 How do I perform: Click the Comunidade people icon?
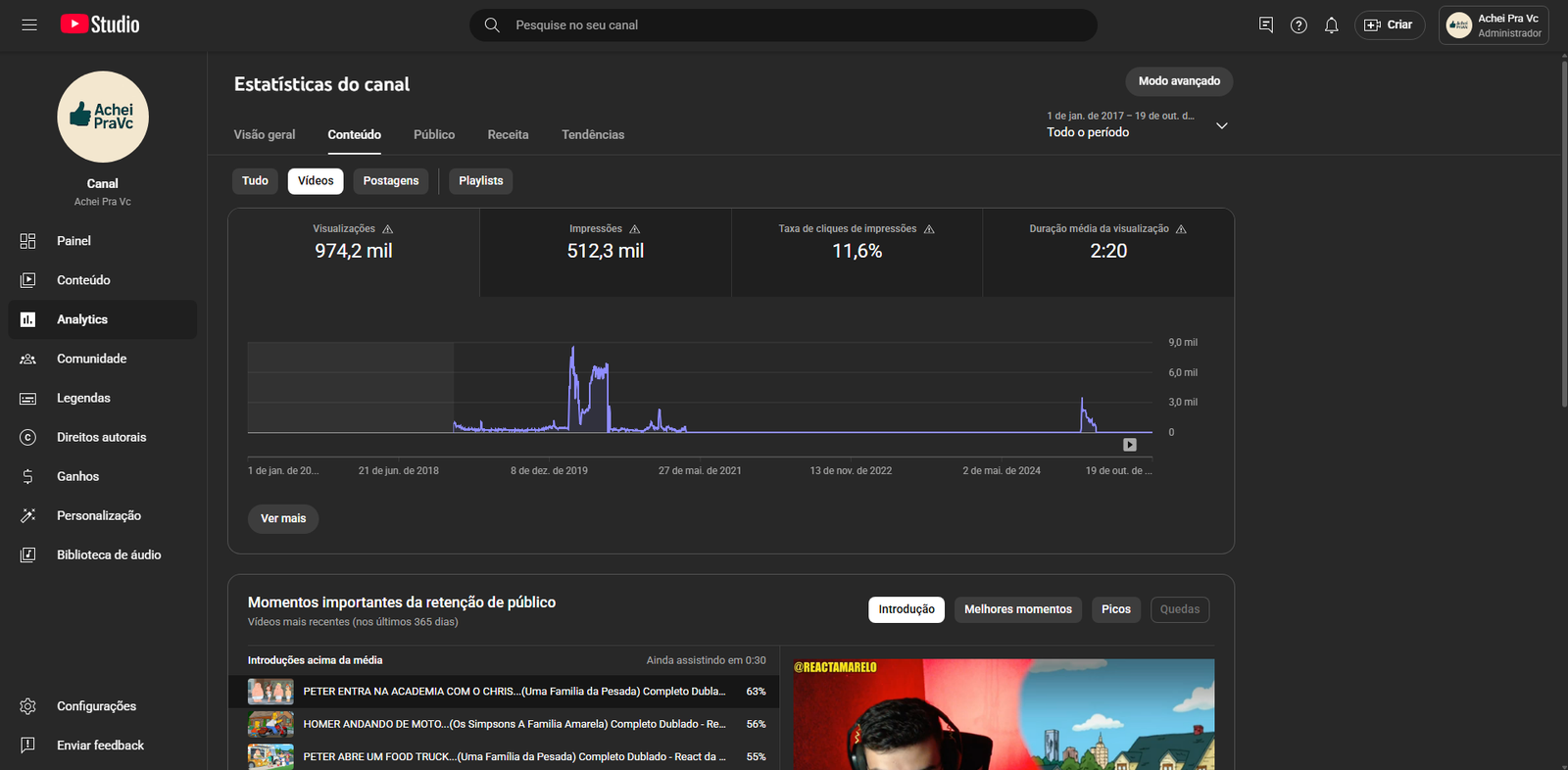tap(27, 359)
